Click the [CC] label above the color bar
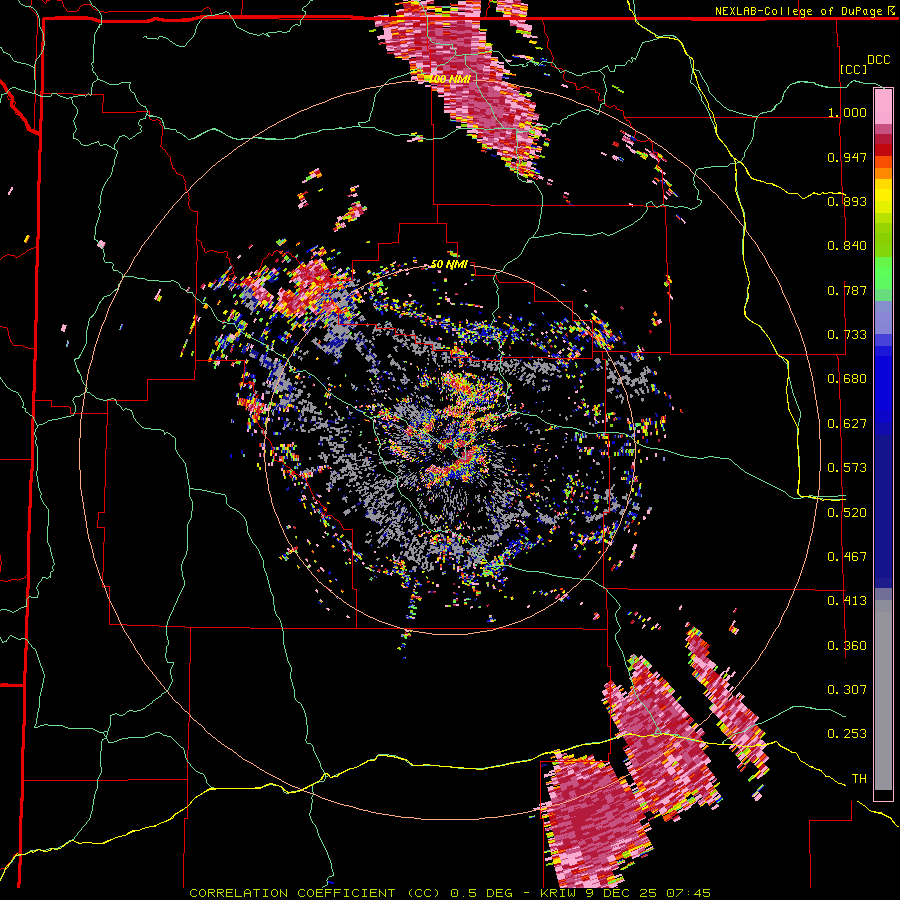The image size is (900, 900). click(853, 69)
